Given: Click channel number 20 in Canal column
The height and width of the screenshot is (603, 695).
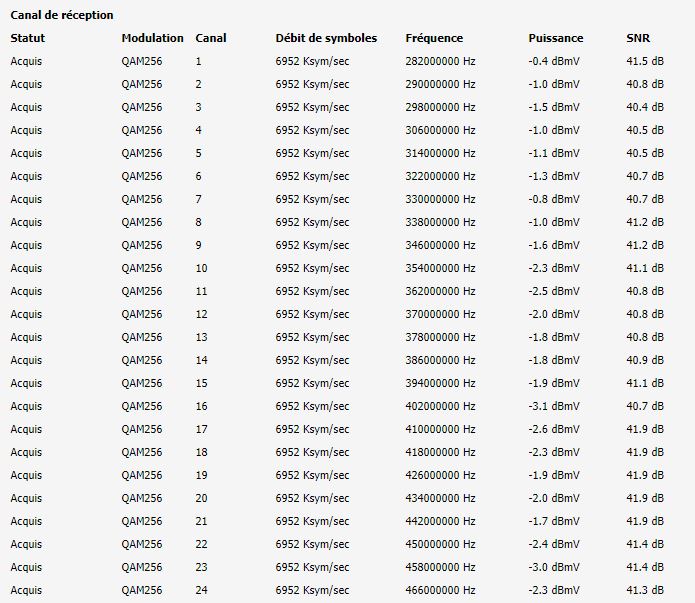Looking at the screenshot, I should (201, 498).
